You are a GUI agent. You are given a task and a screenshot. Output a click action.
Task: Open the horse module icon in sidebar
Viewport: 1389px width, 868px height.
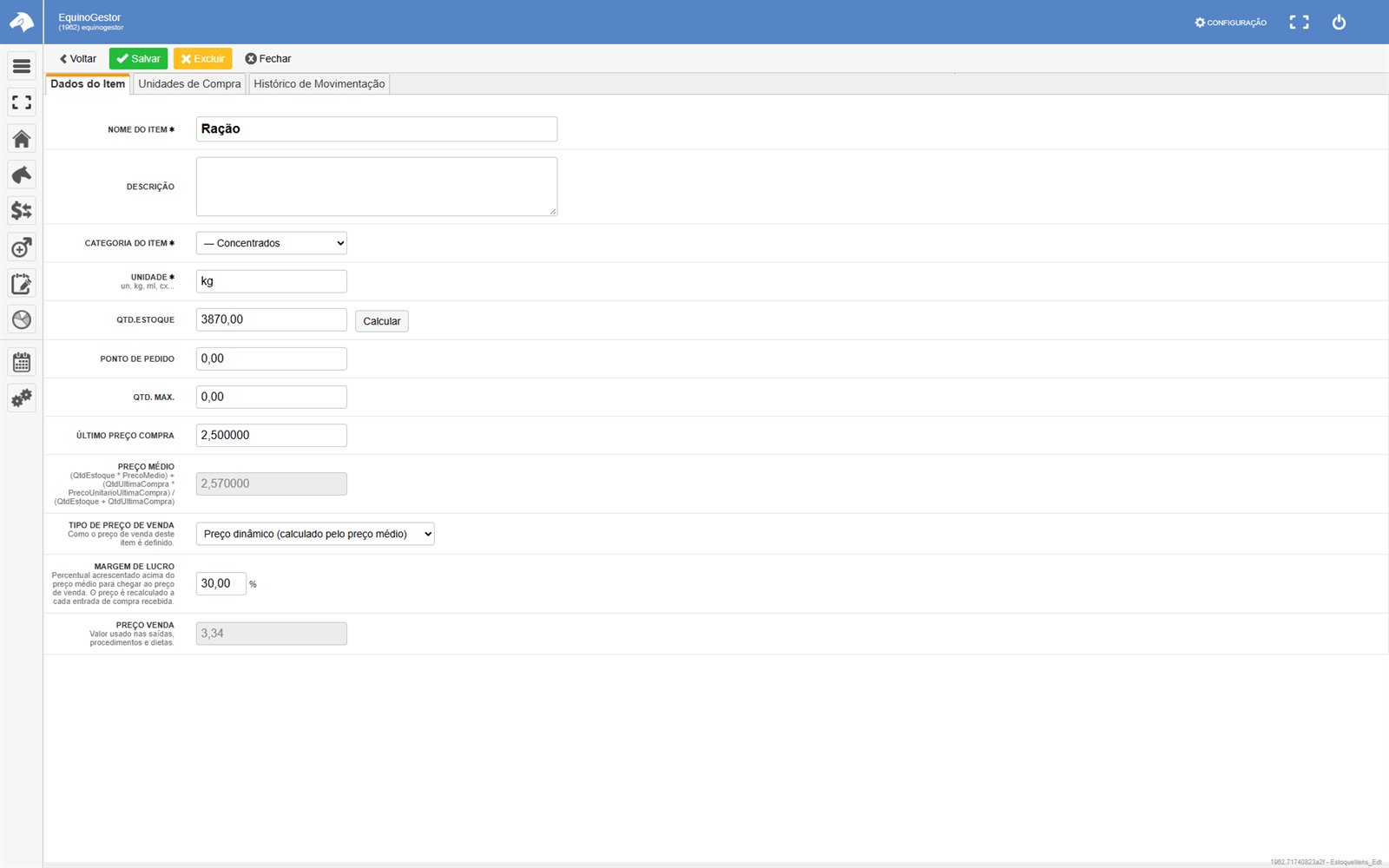click(22, 174)
